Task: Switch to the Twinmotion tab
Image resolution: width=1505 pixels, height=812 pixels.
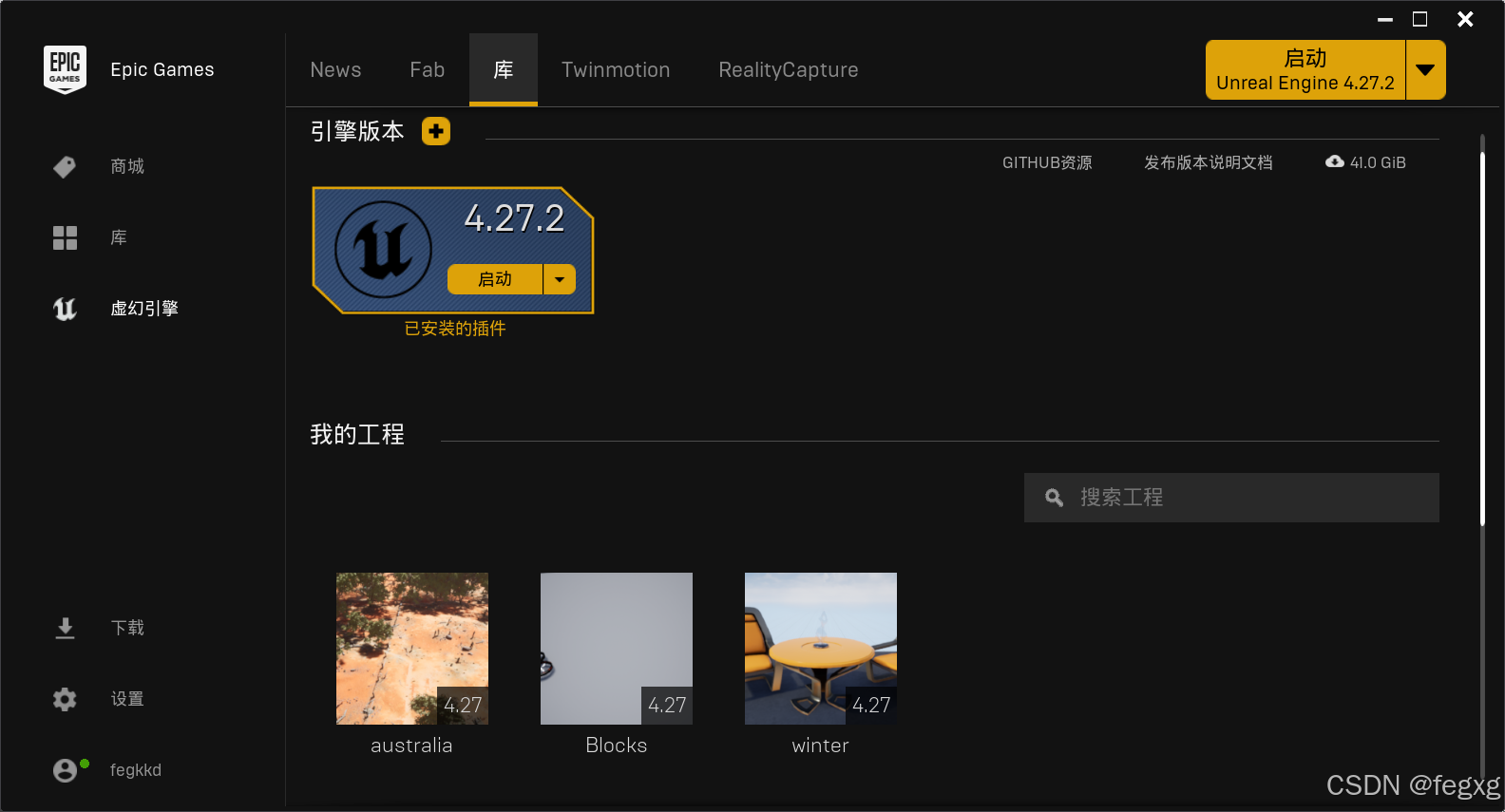Action: (616, 70)
